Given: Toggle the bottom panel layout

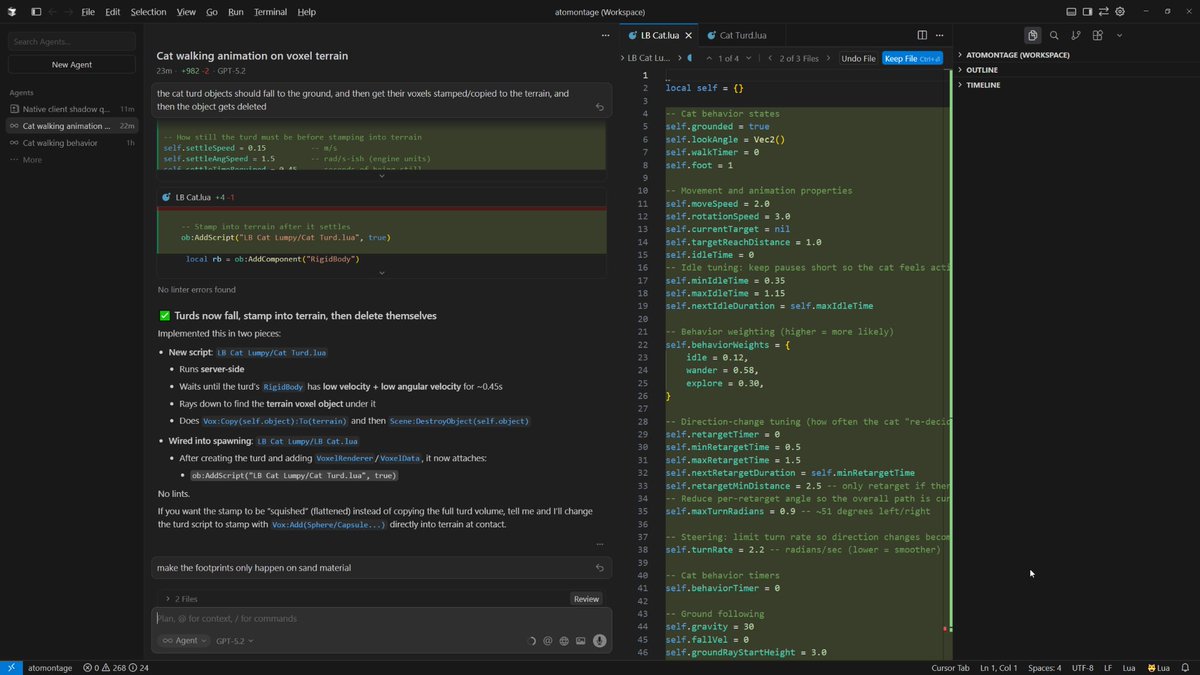Looking at the screenshot, I should (x=1071, y=12).
